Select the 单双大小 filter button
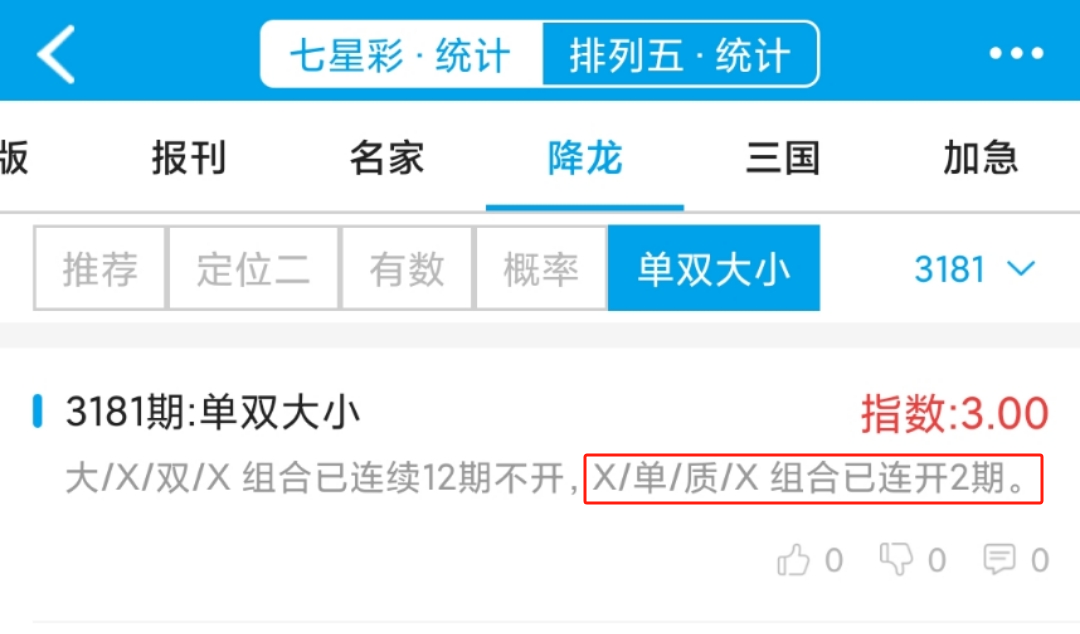The width and height of the screenshot is (1080, 634). 714,269
